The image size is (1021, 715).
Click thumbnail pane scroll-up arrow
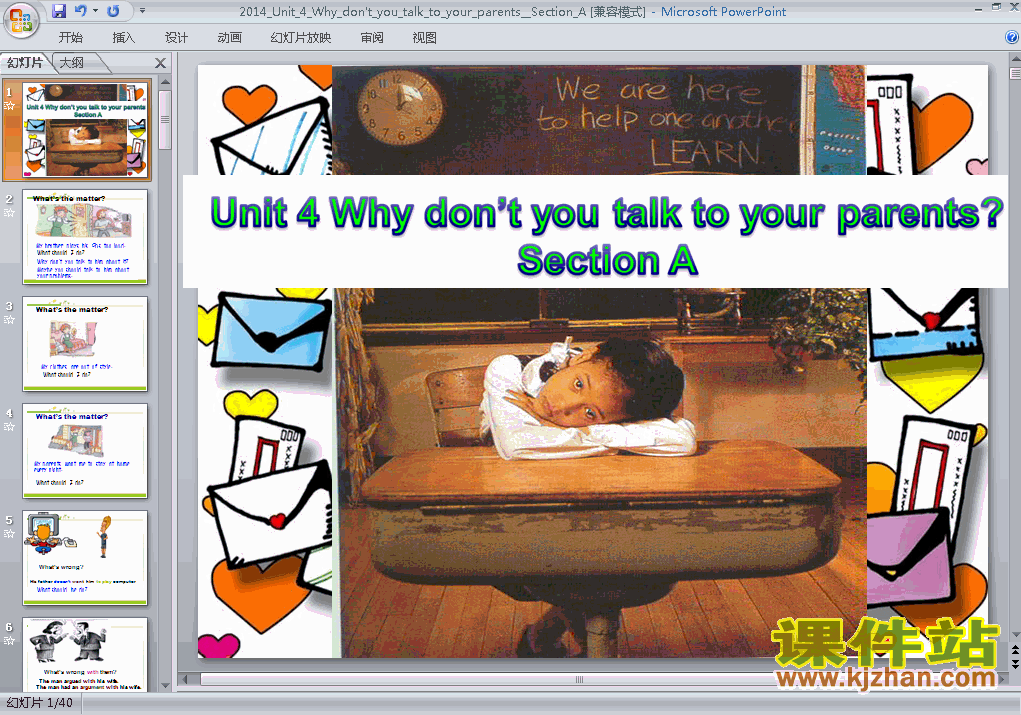click(x=165, y=83)
